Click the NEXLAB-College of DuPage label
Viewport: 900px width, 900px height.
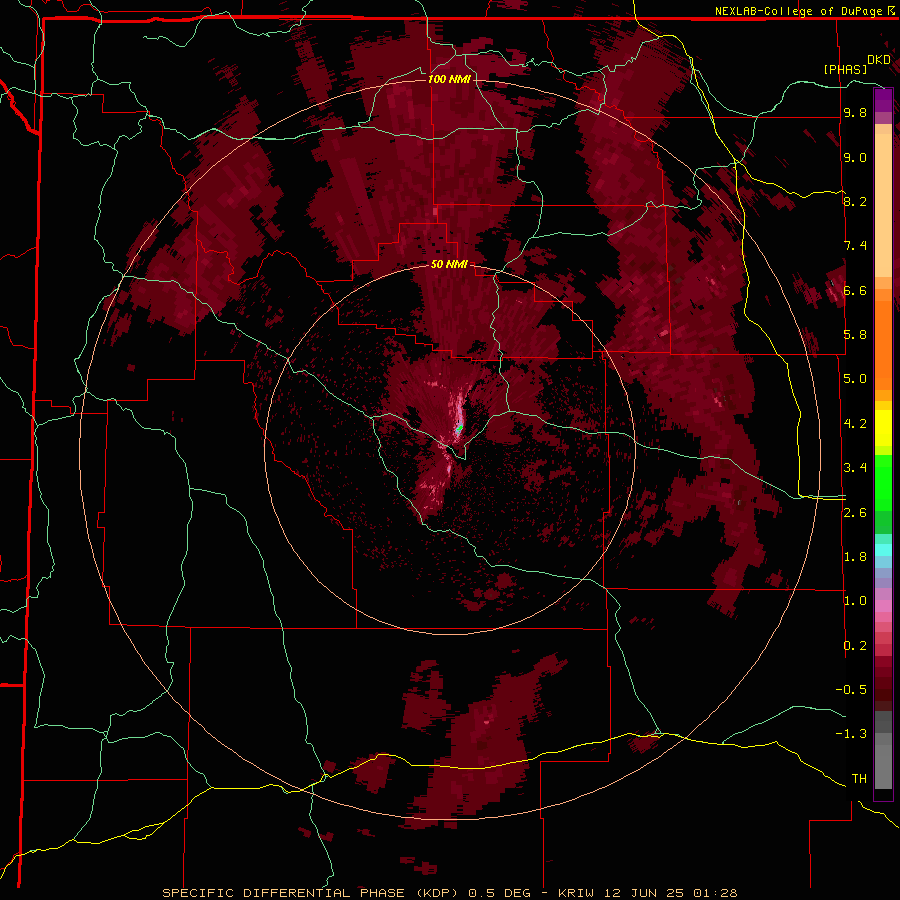[797, 11]
